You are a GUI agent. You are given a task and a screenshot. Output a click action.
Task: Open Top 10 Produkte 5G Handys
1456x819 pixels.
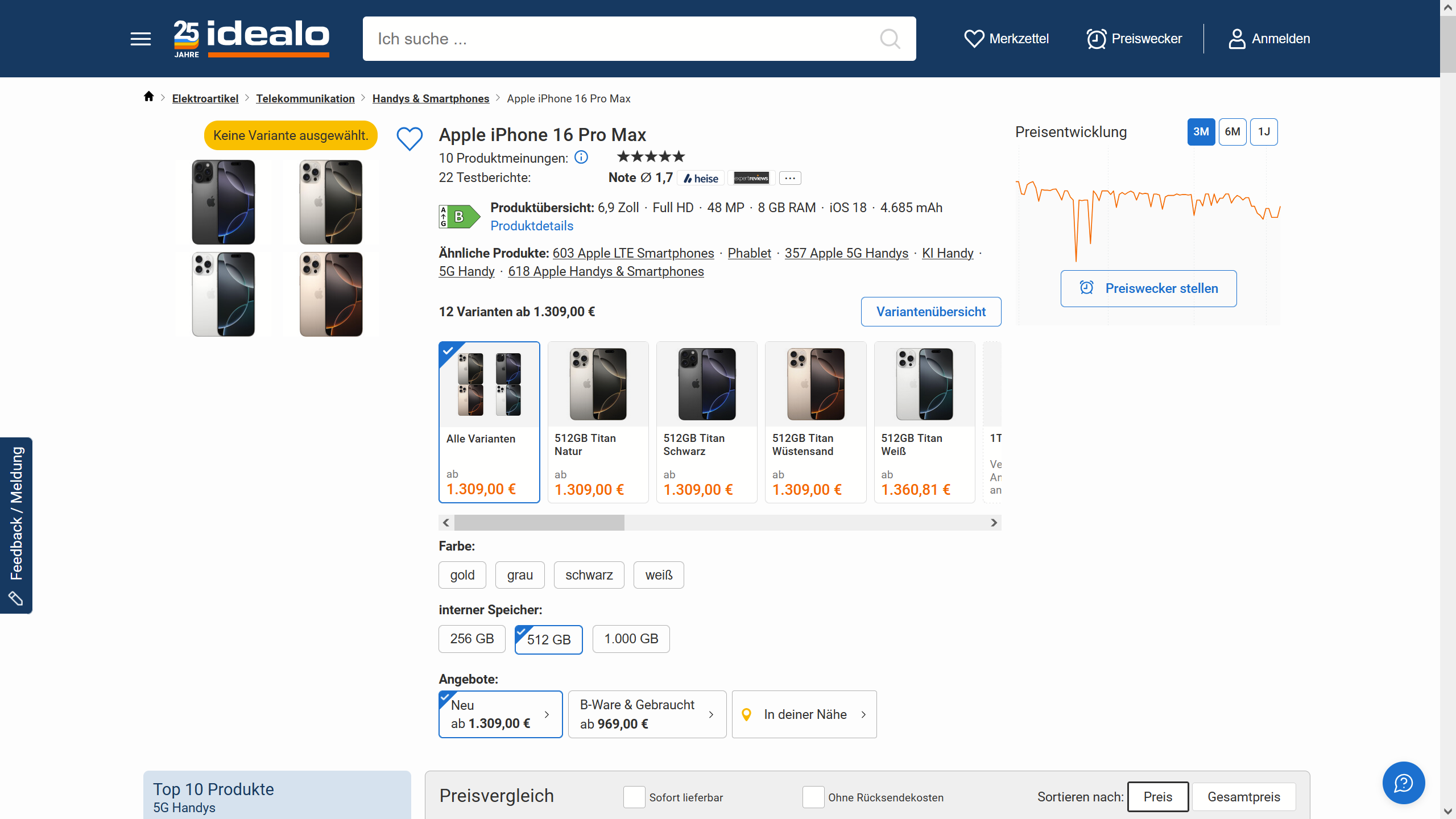pos(277,796)
